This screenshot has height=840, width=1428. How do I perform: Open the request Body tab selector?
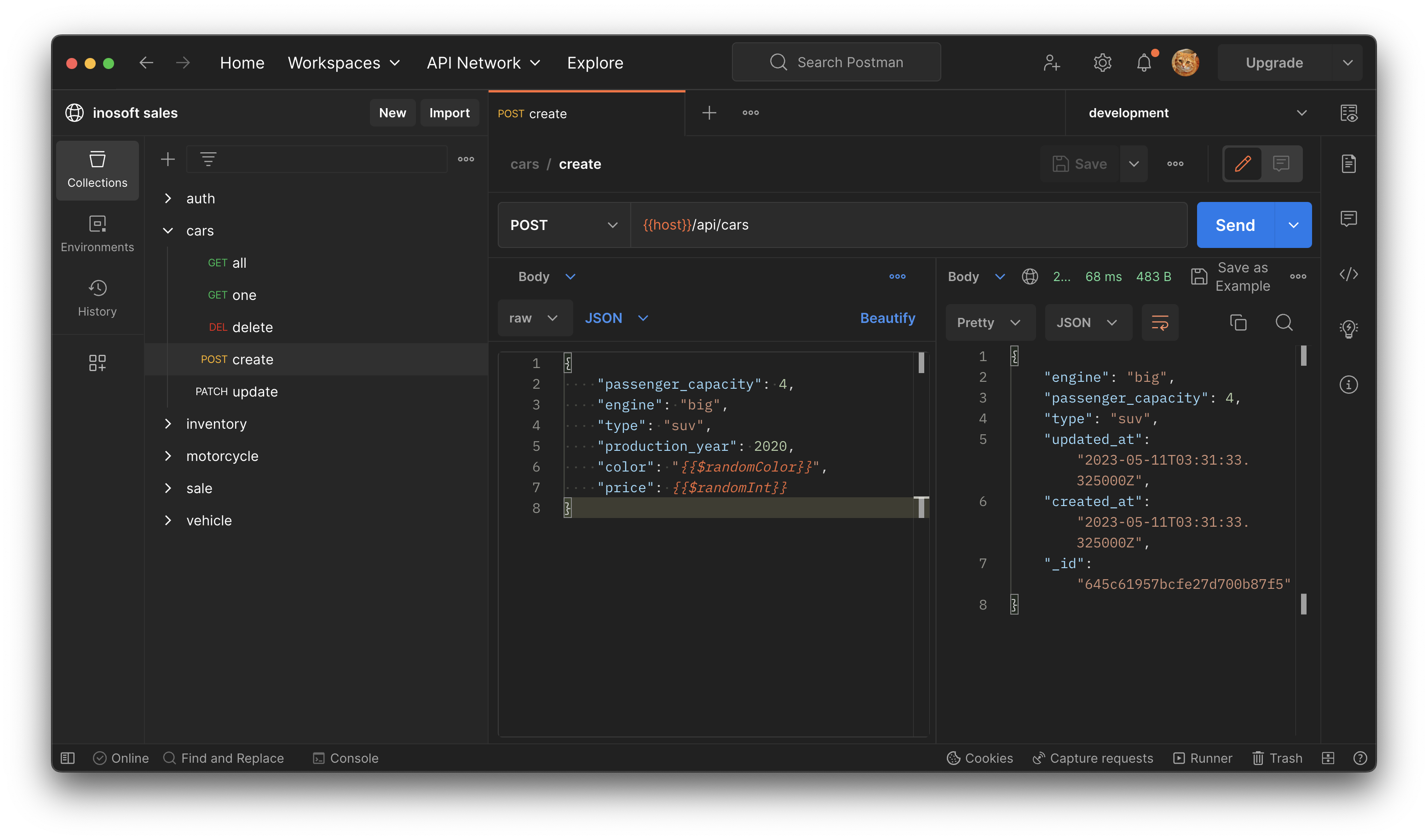(x=546, y=276)
